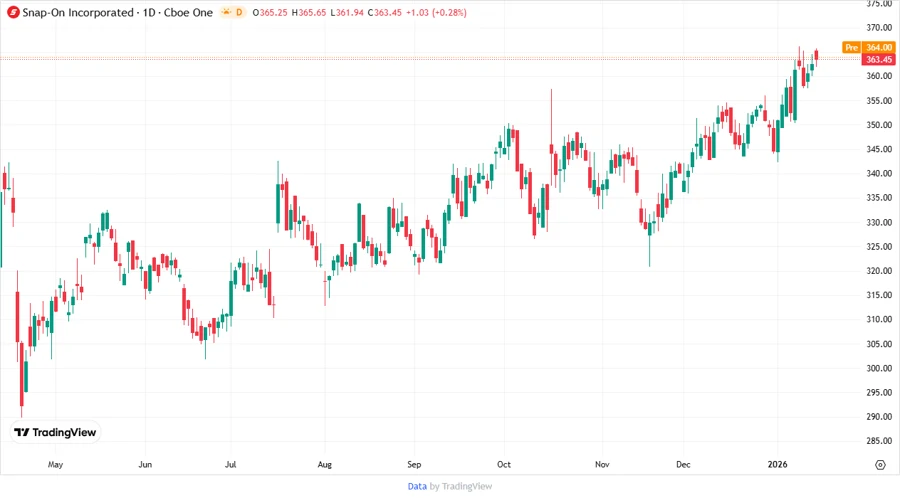Click the Oct label on time axis
The image size is (900, 498).
pyautogui.click(x=503, y=464)
